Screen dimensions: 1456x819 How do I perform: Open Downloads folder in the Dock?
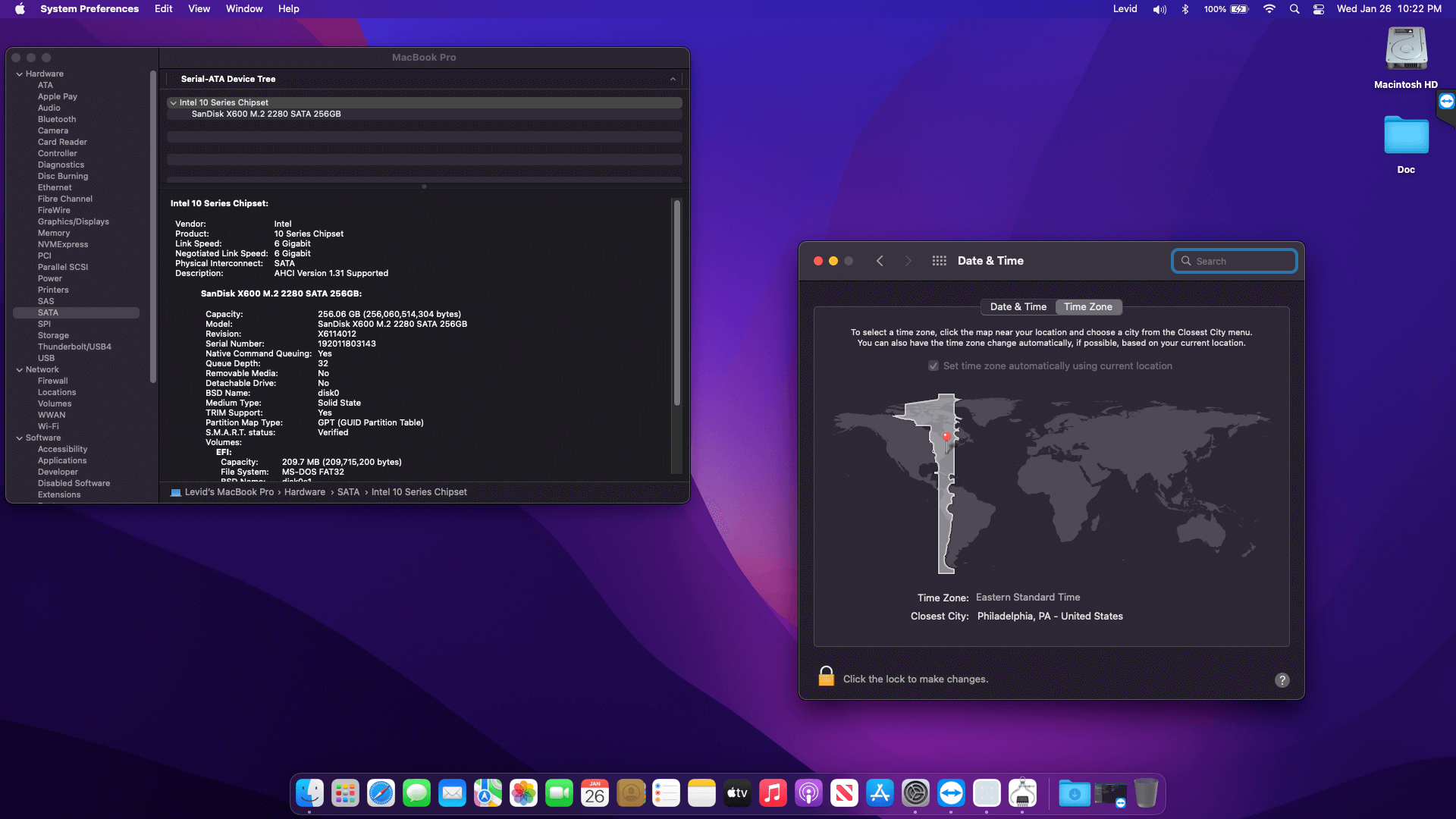coord(1075,793)
